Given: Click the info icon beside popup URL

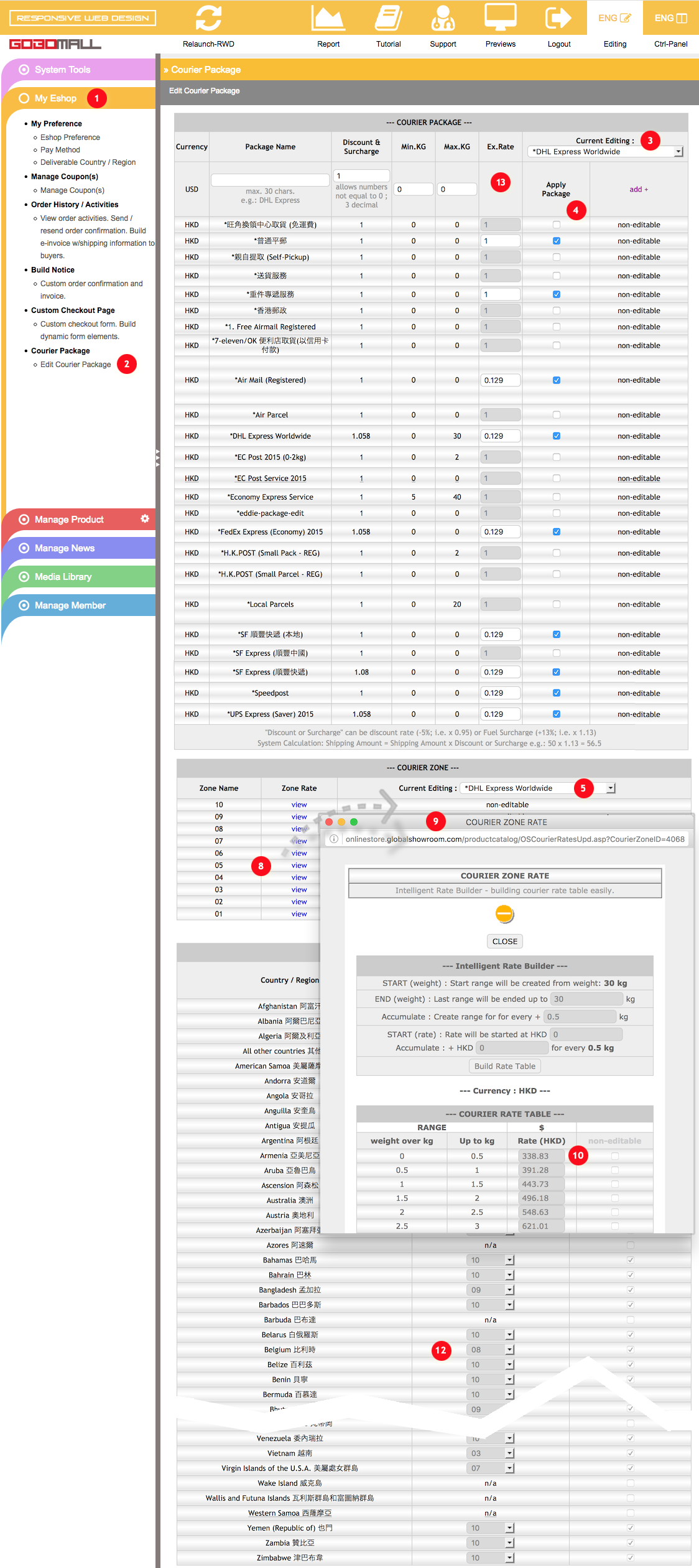Looking at the screenshot, I should point(334,839).
